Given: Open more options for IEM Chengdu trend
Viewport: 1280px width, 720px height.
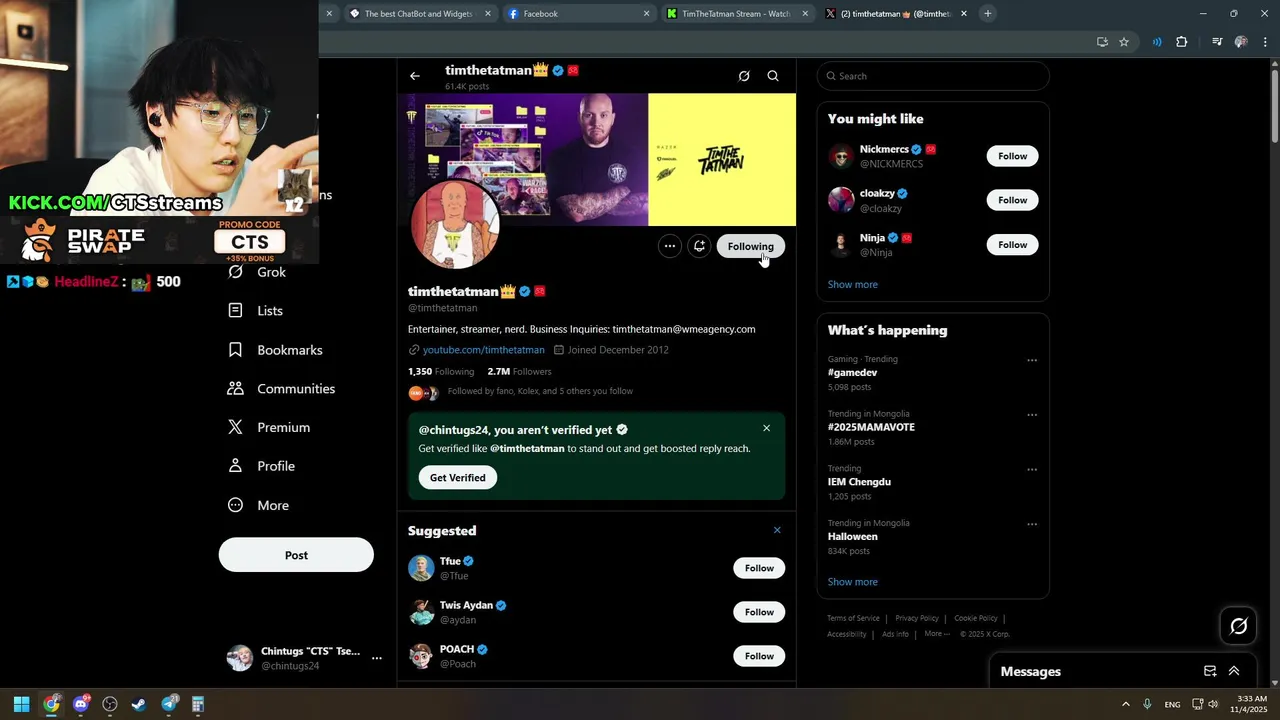Looking at the screenshot, I should pos(1032,469).
